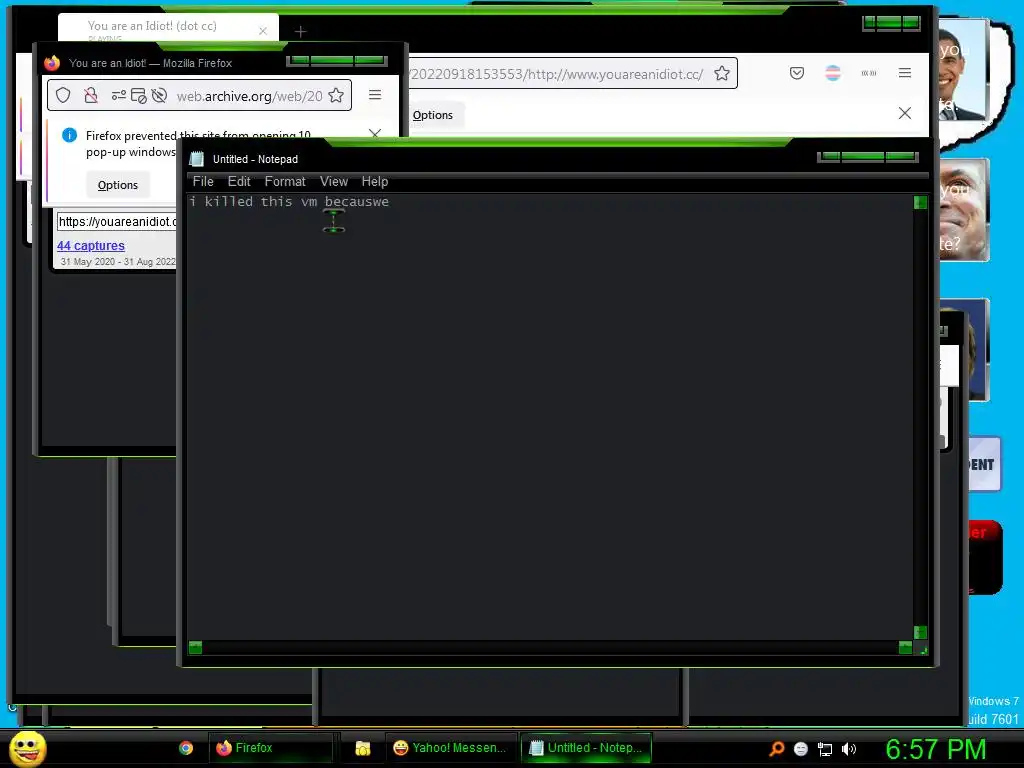The image size is (1024, 768).
Task: Click the white smiley face tray icon
Action: [801, 749]
